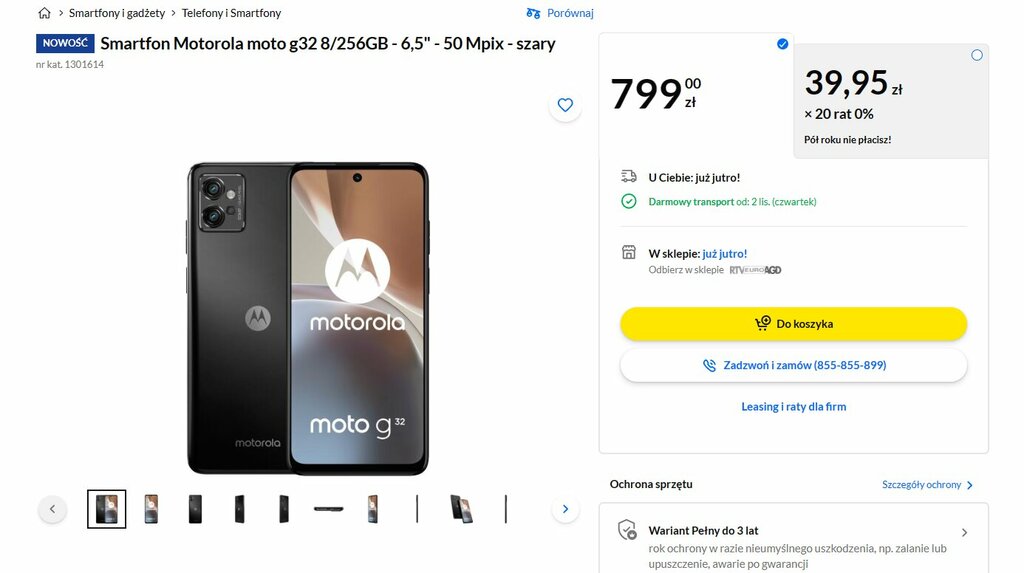The width and height of the screenshot is (1024, 573).
Task: Click the delivery truck icon
Action: point(628,176)
